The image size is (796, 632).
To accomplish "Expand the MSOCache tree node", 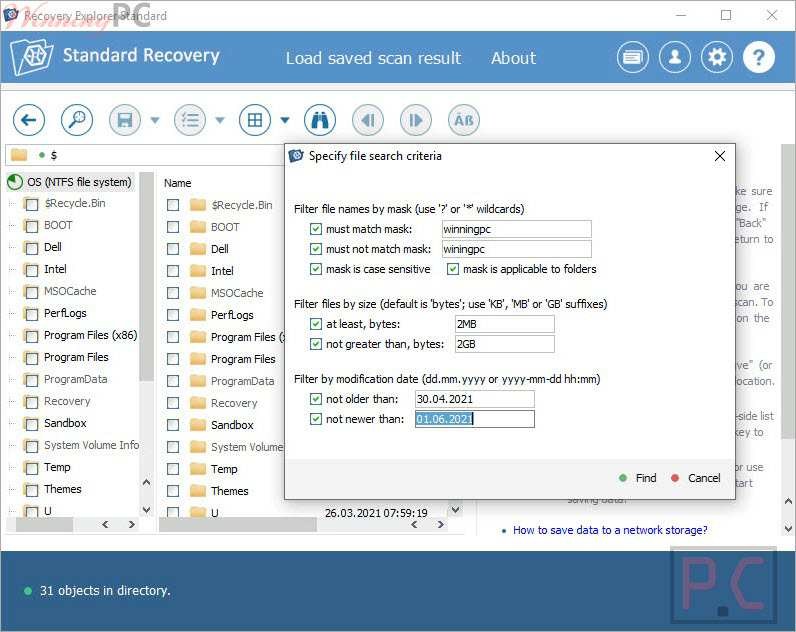I will 12,291.
